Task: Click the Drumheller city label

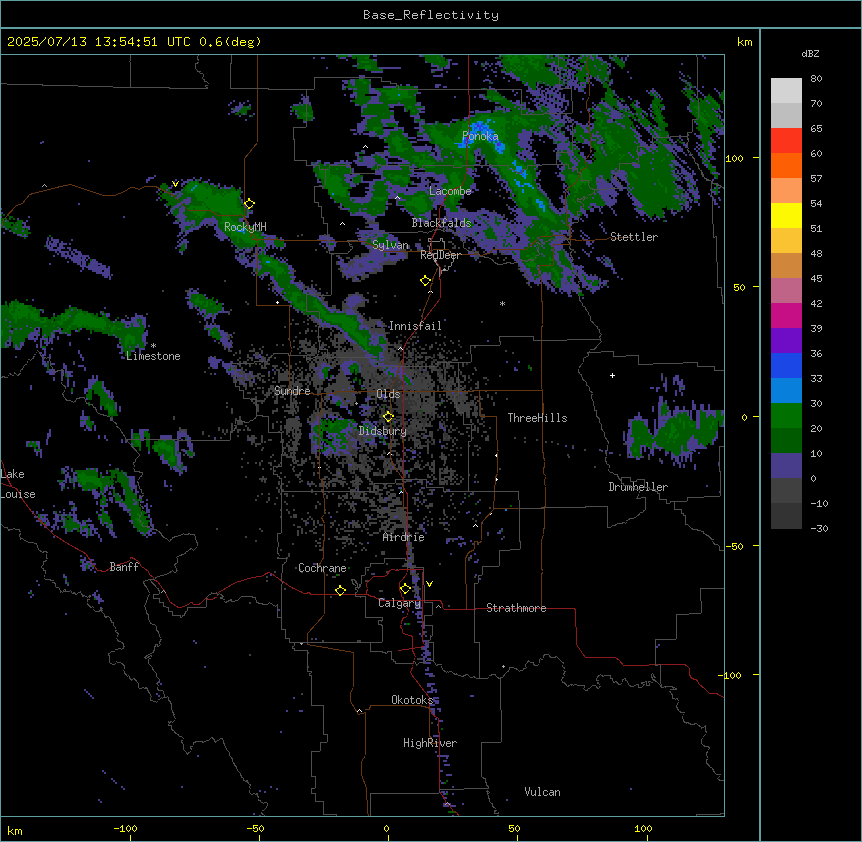Action: 638,487
